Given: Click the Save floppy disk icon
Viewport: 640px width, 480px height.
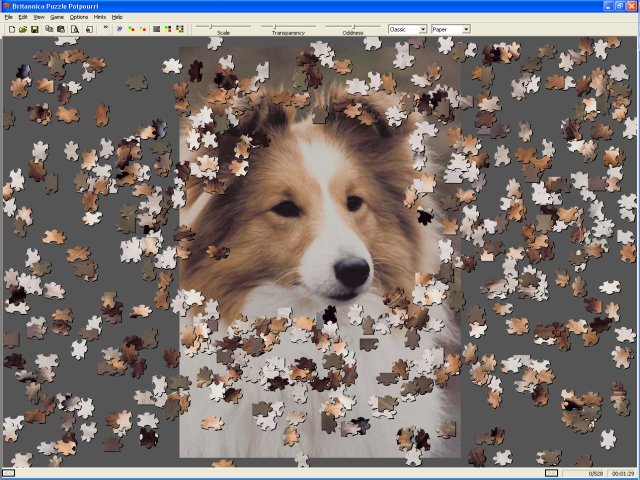Looking at the screenshot, I should click(34, 29).
